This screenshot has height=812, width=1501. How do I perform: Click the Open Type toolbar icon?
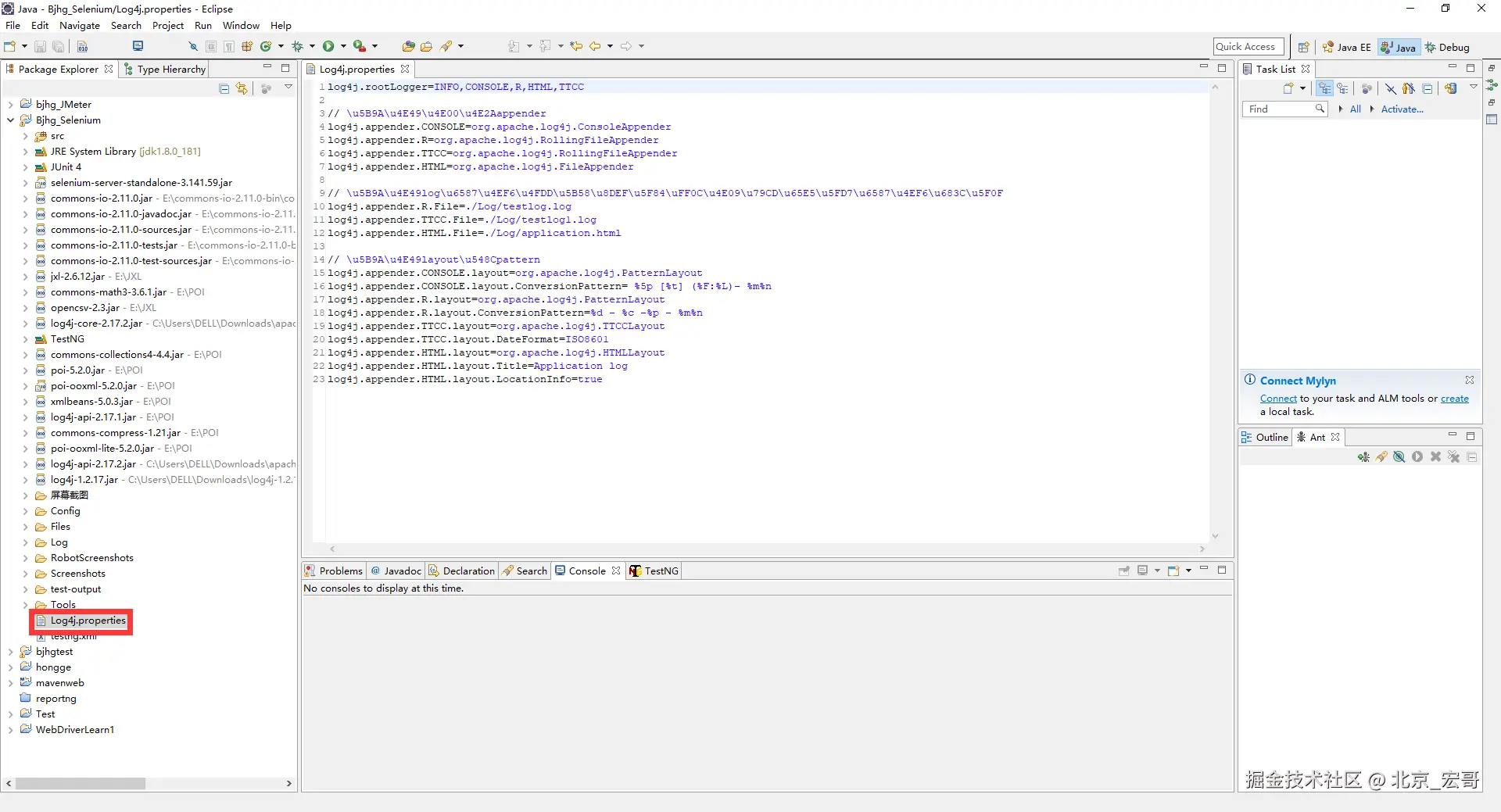409,46
